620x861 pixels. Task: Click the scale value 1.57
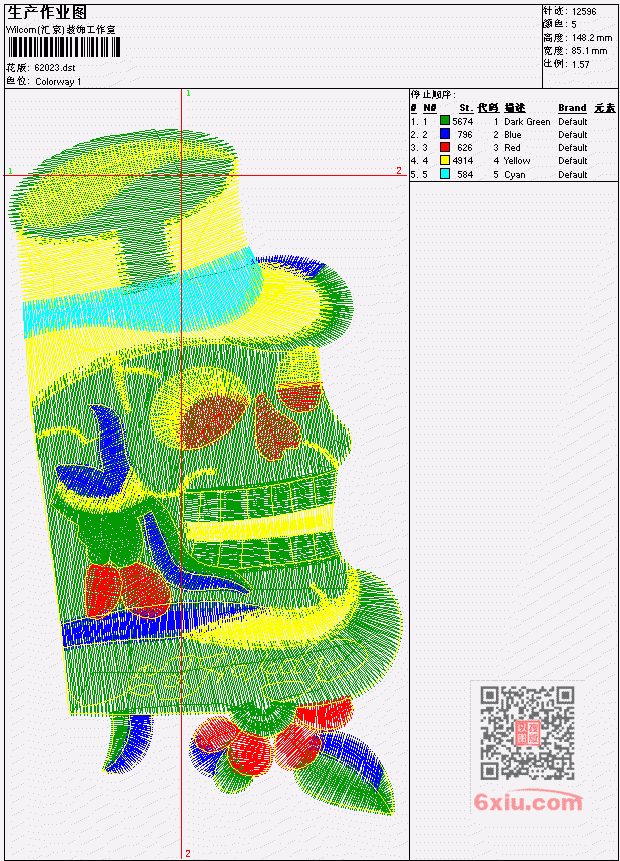point(580,64)
